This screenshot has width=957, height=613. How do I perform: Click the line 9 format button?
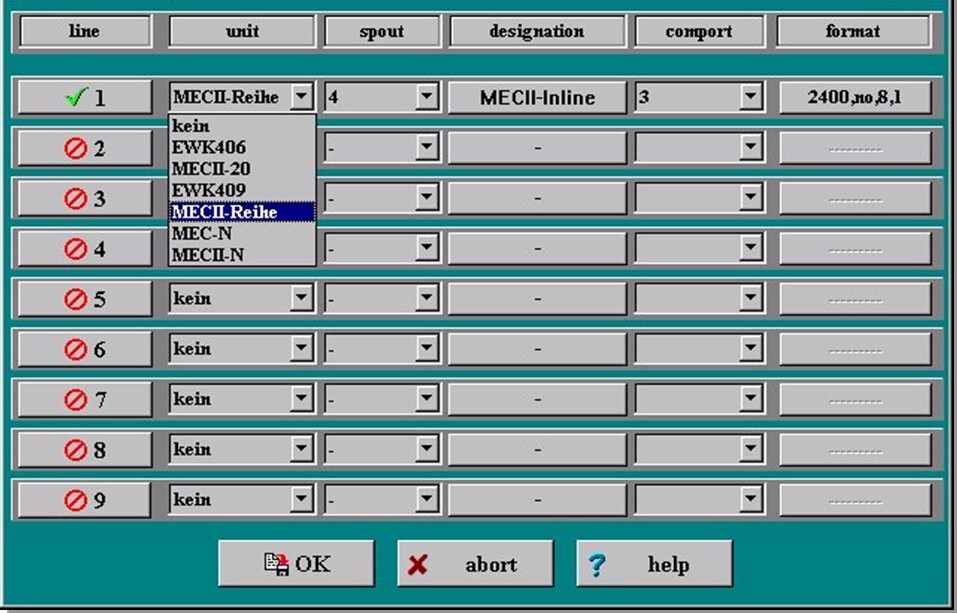(x=855, y=500)
